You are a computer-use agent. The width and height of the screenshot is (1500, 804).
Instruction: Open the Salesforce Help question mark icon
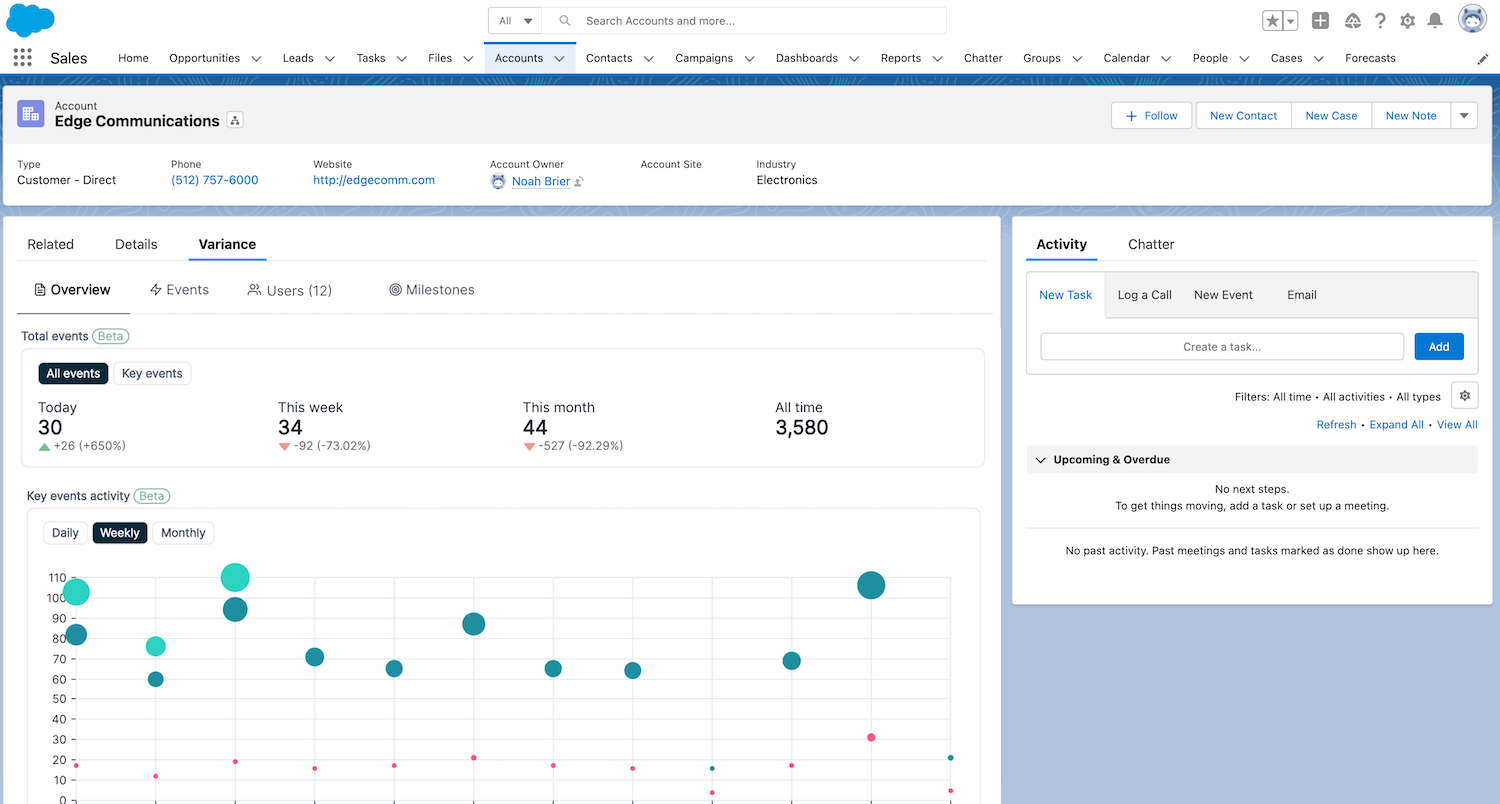pos(1380,21)
